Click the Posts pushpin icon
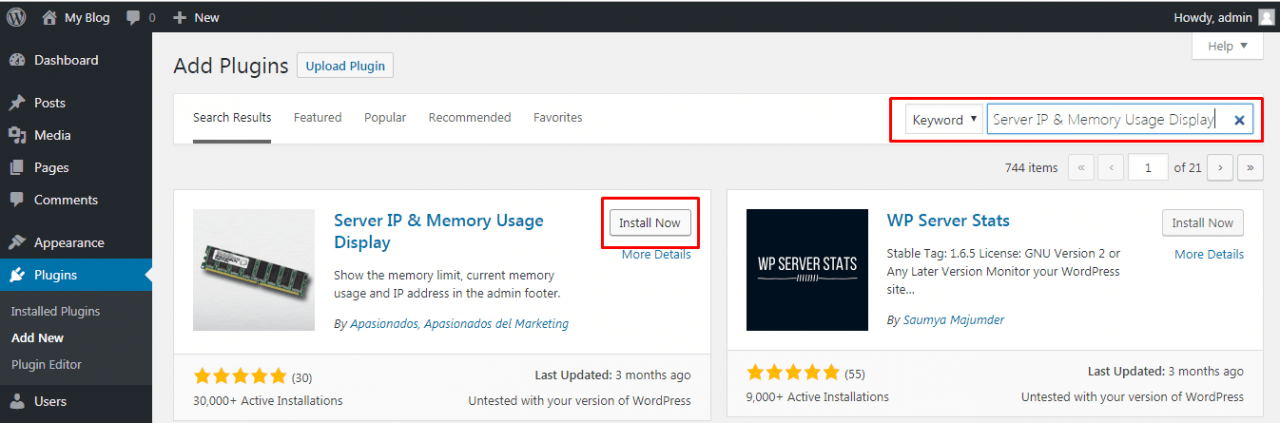Image resolution: width=1280 pixels, height=423 pixels. pos(17,103)
